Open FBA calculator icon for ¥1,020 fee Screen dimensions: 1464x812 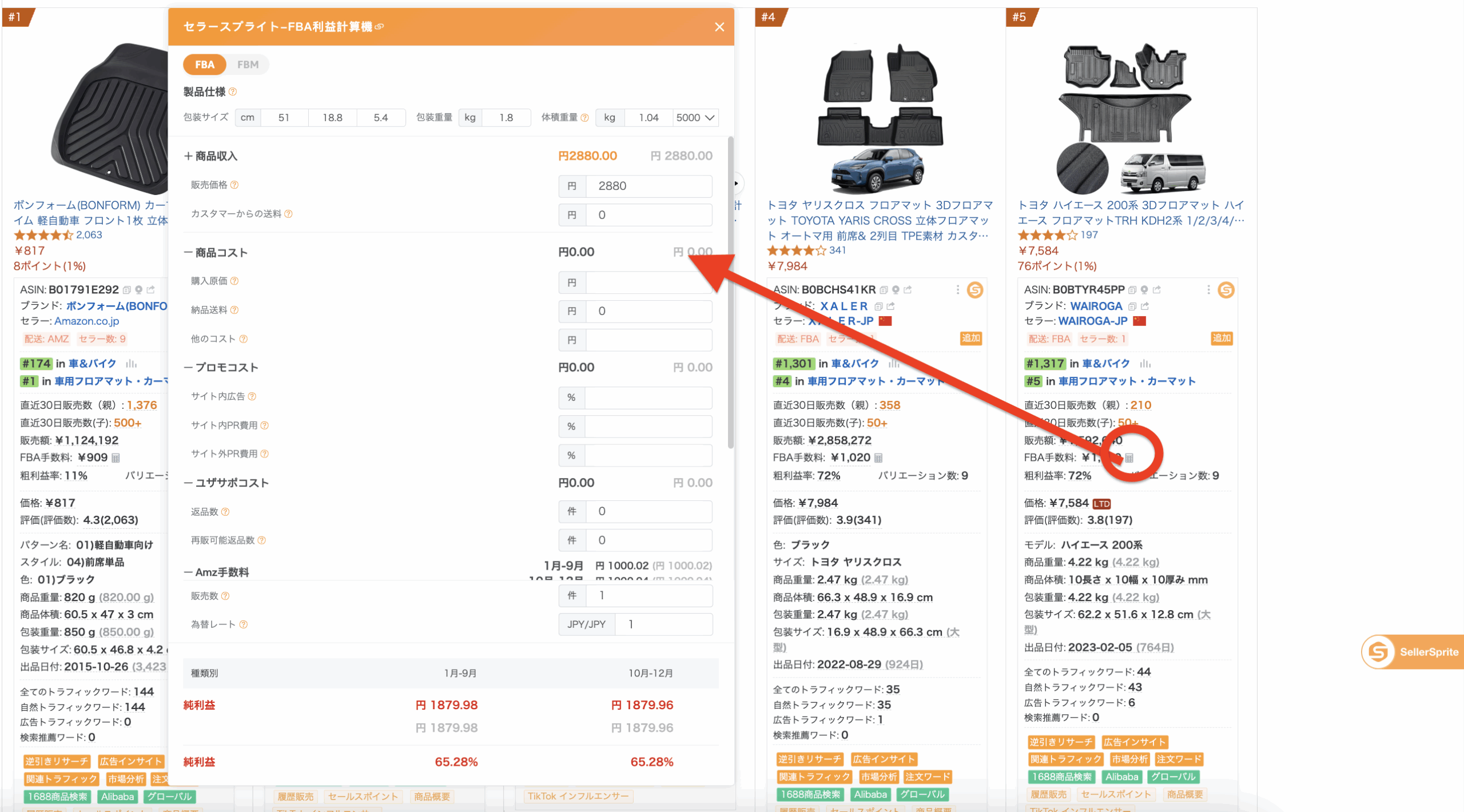tap(879, 457)
